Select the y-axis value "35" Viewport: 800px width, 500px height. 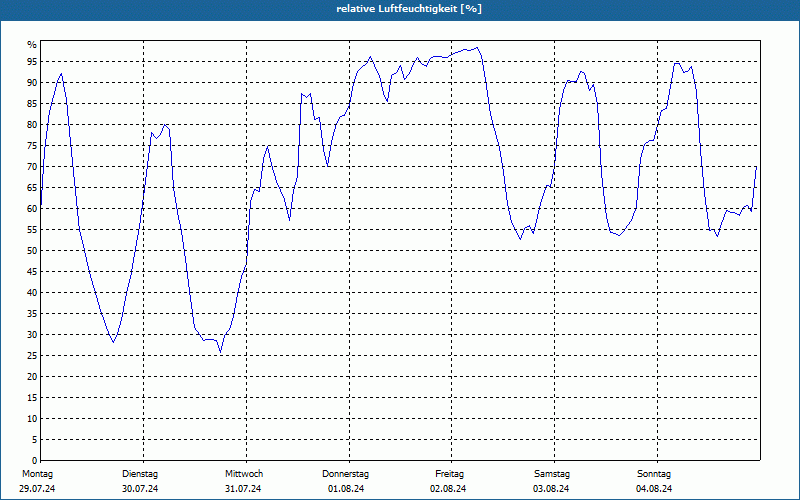coord(32,314)
